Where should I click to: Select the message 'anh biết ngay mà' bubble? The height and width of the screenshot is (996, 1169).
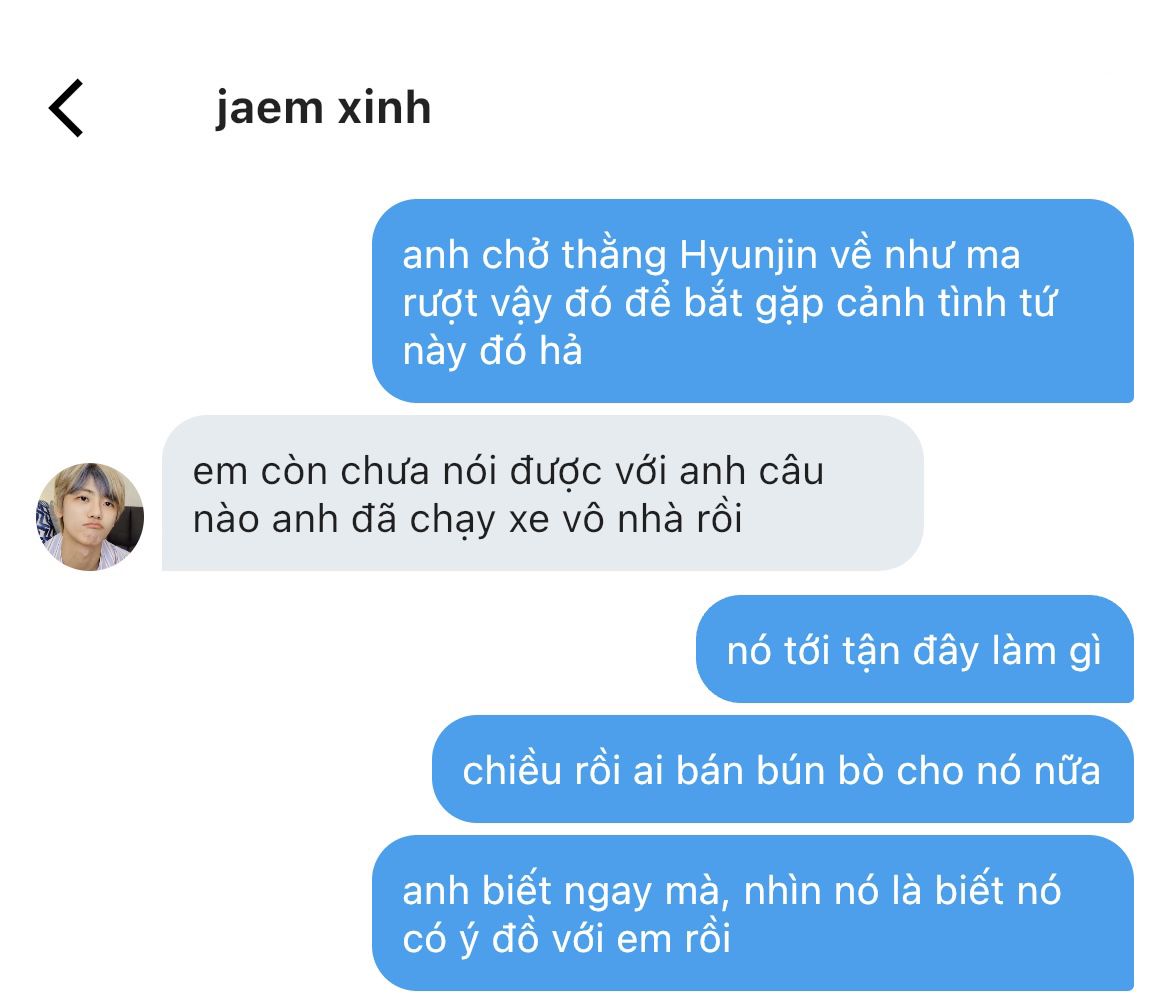pos(752,913)
